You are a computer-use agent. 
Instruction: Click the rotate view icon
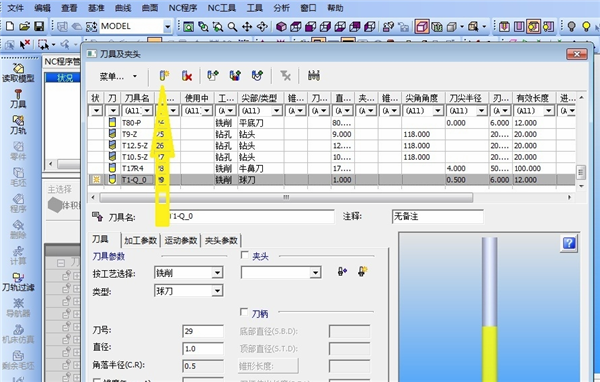coord(262,26)
